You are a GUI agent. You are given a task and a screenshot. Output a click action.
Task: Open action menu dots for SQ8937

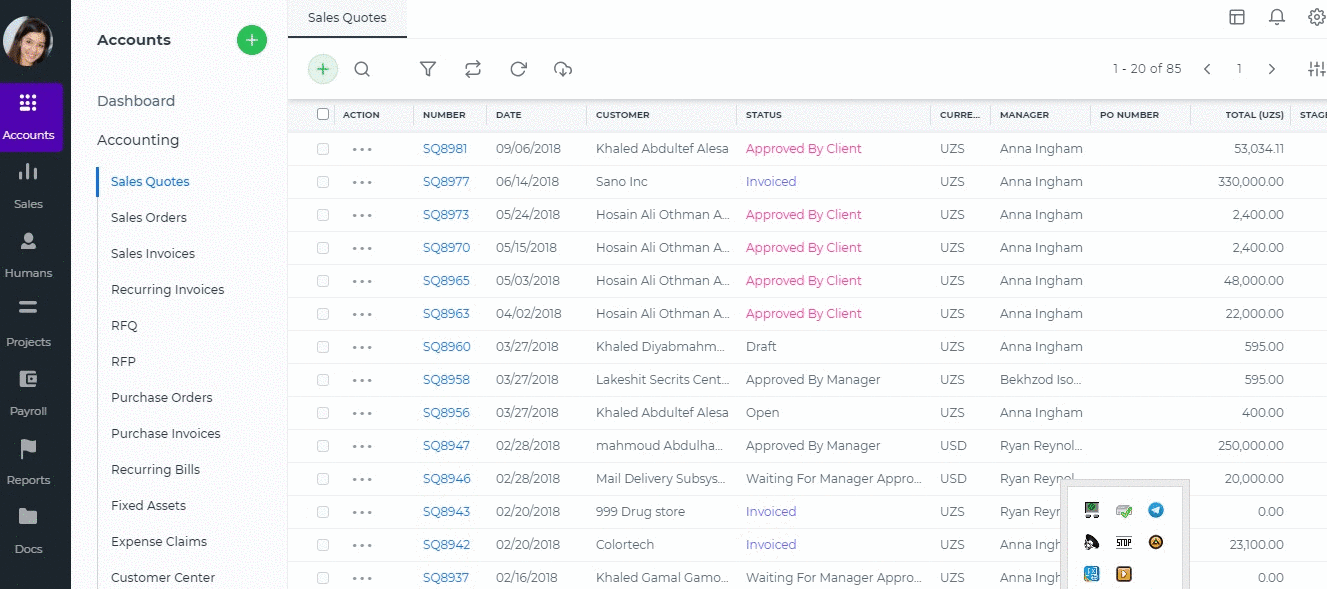tap(362, 578)
